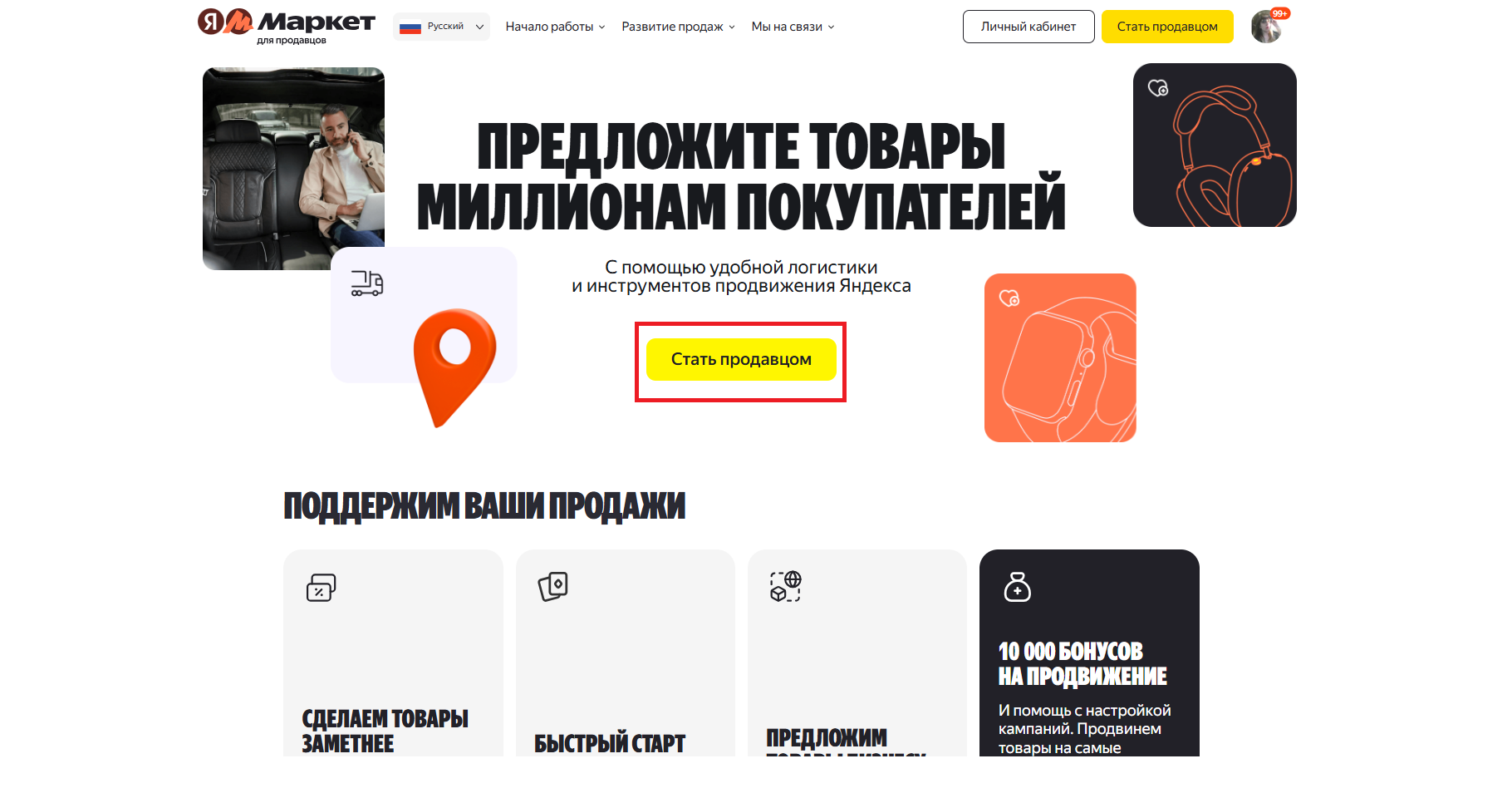Open the Русский language dropdown
1512x793 pixels.
[x=441, y=27]
